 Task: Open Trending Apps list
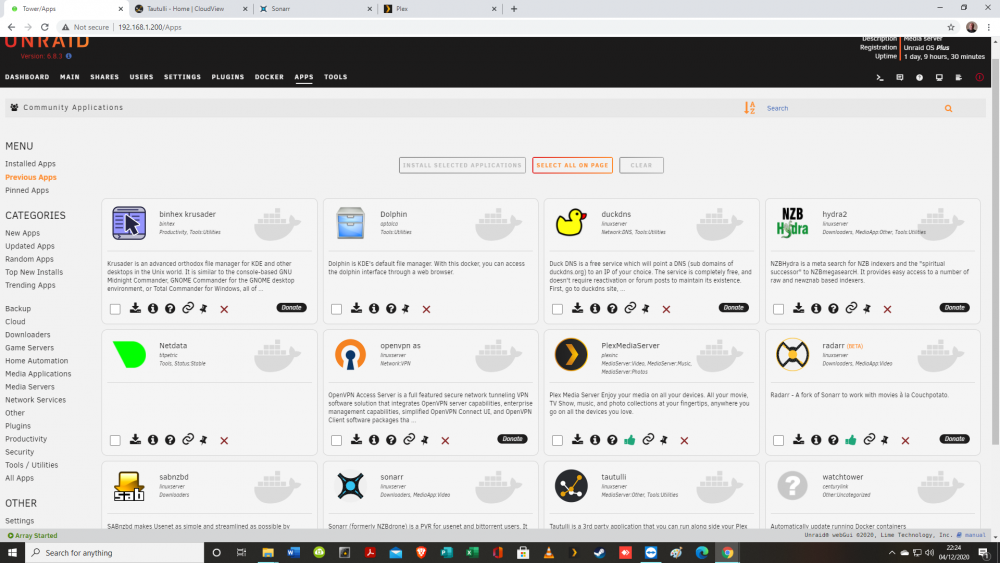click(x=30, y=285)
